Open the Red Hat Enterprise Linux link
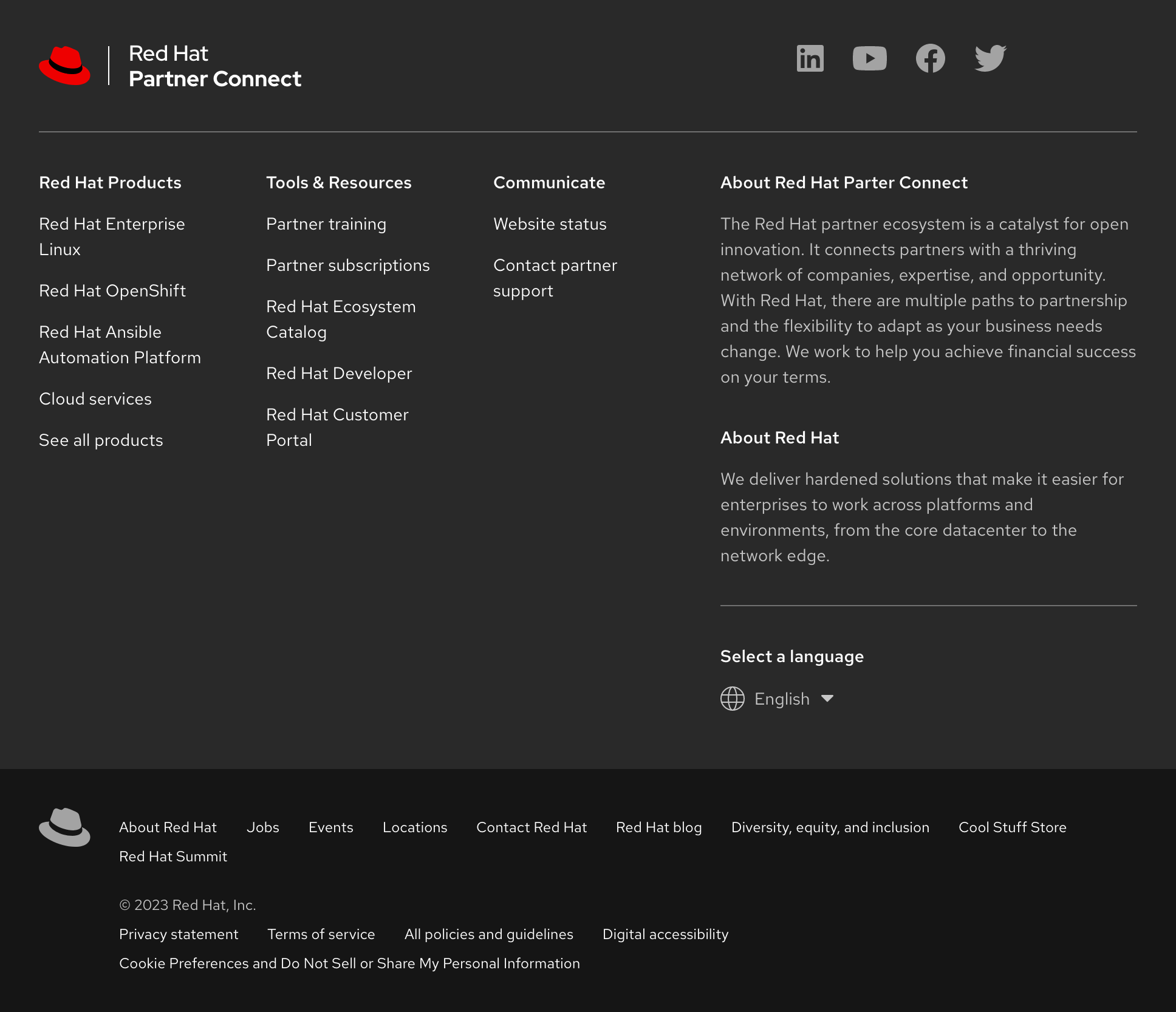Screen dimensions: 1176x1012 112,236
